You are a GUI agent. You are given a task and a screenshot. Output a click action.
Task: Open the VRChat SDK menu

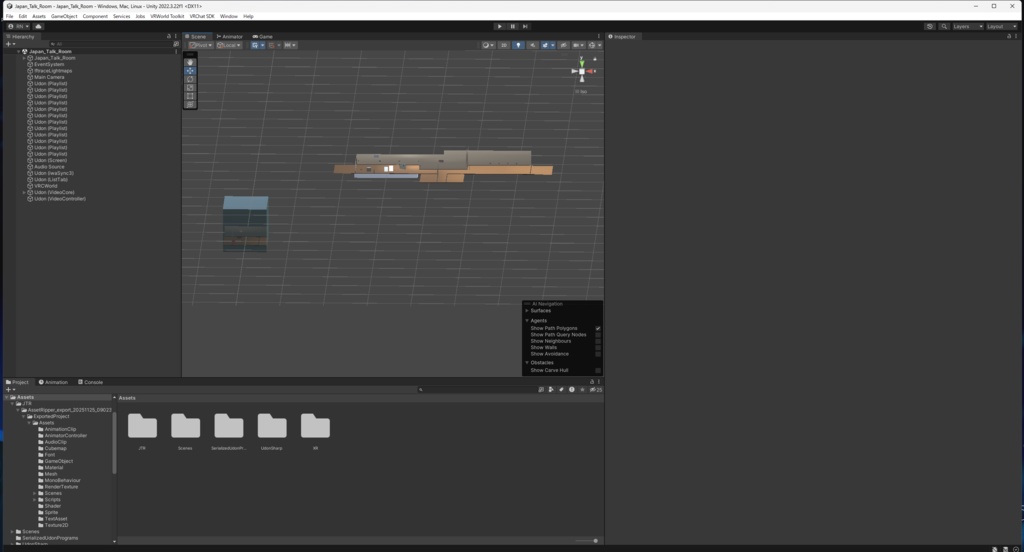click(x=202, y=16)
